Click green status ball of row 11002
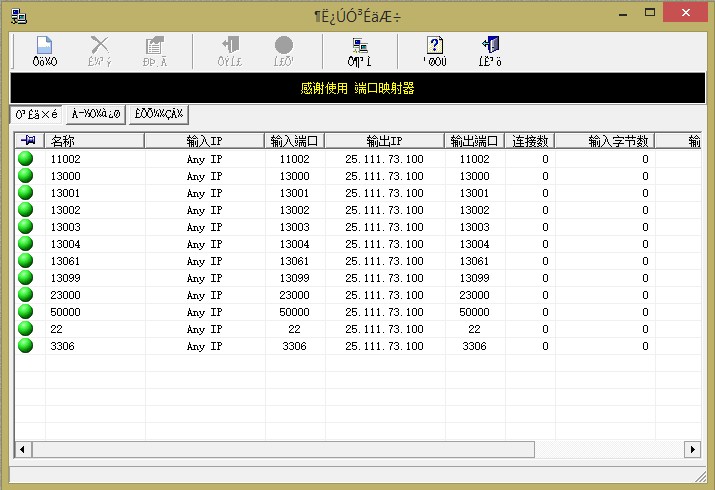This screenshot has height=490, width=715. [x=26, y=159]
